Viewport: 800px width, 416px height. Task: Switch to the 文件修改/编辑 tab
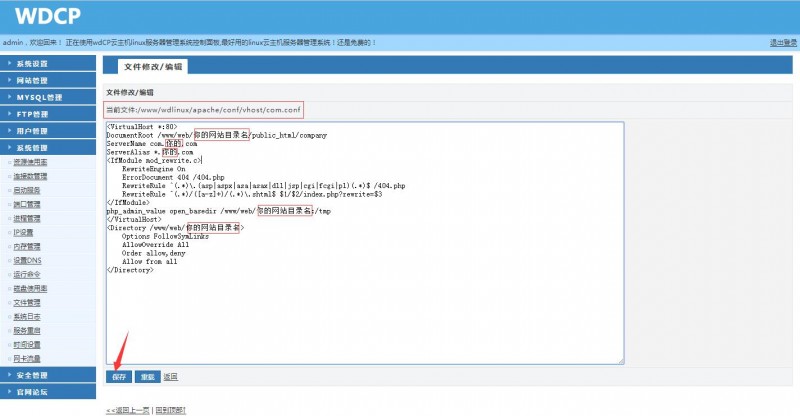(153, 66)
